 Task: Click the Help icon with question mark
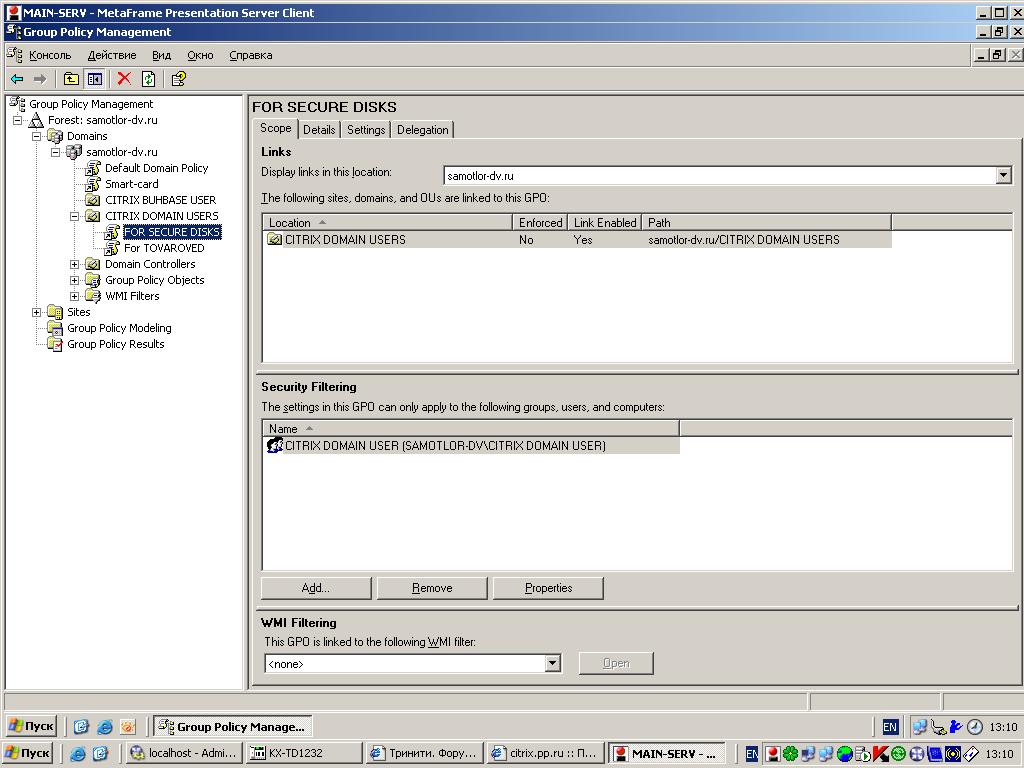tap(178, 79)
